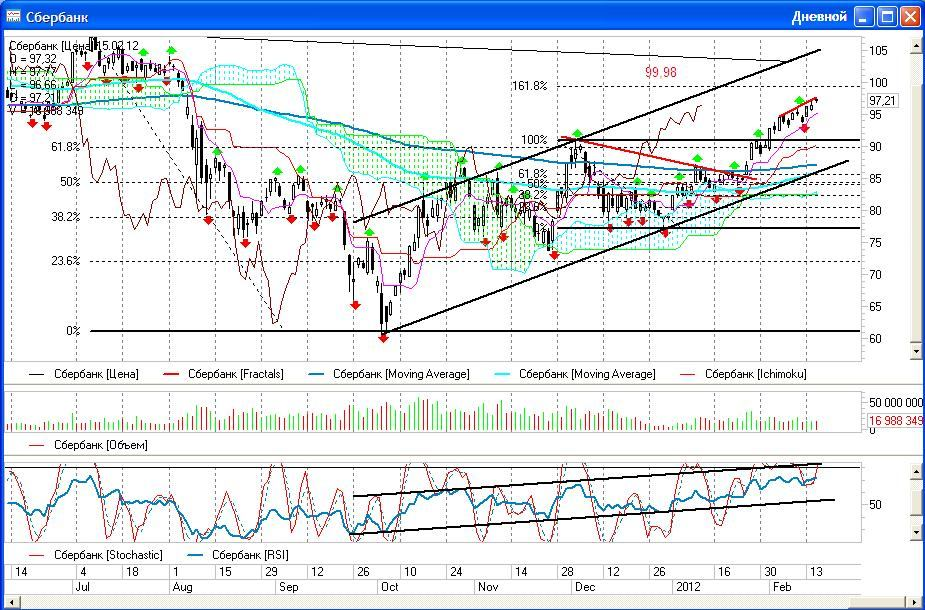Click the 100% Fibonacci level label
This screenshot has width=925, height=610.
point(534,140)
